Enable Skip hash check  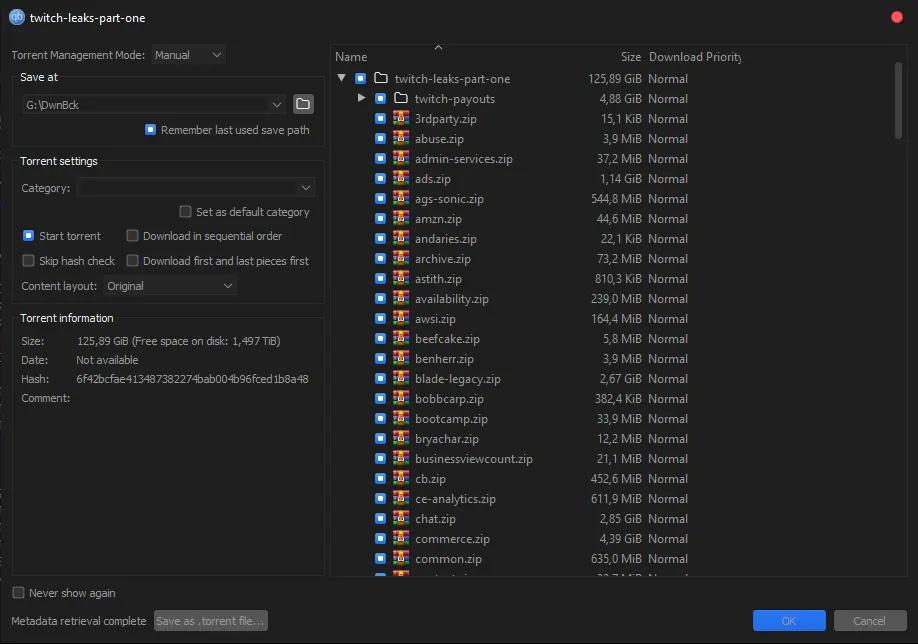[28, 261]
